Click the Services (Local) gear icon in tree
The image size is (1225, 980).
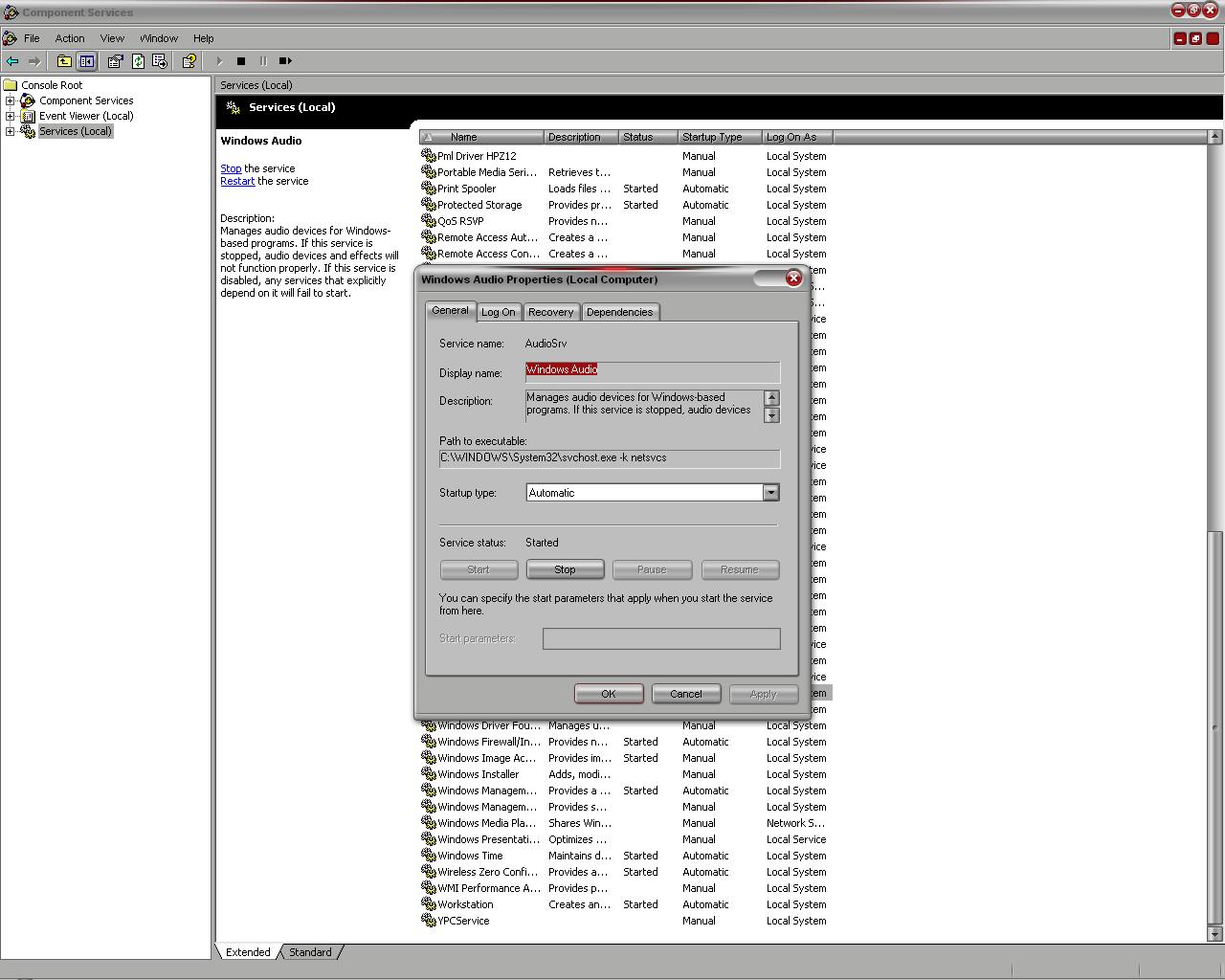tap(28, 131)
